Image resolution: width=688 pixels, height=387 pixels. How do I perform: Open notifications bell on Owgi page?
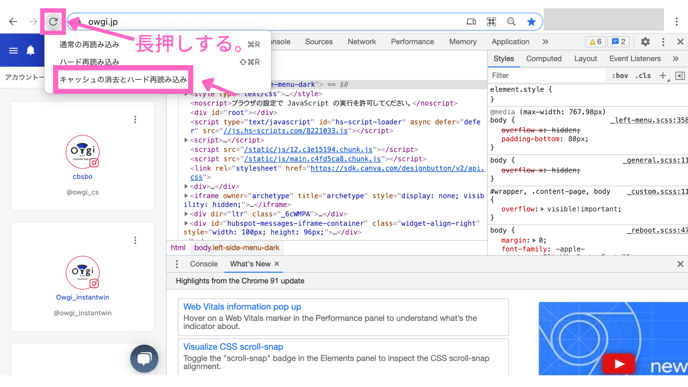(30, 50)
